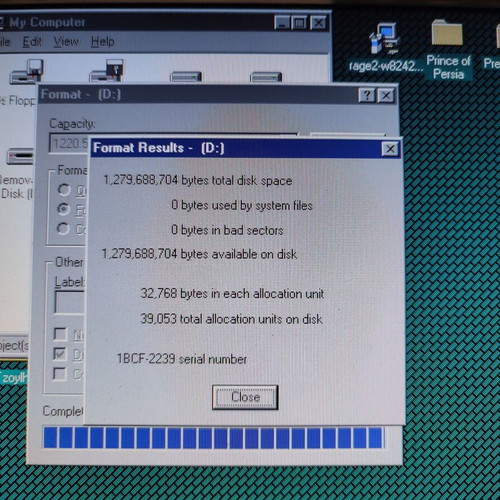Maximize the My Computer window

(299, 23)
